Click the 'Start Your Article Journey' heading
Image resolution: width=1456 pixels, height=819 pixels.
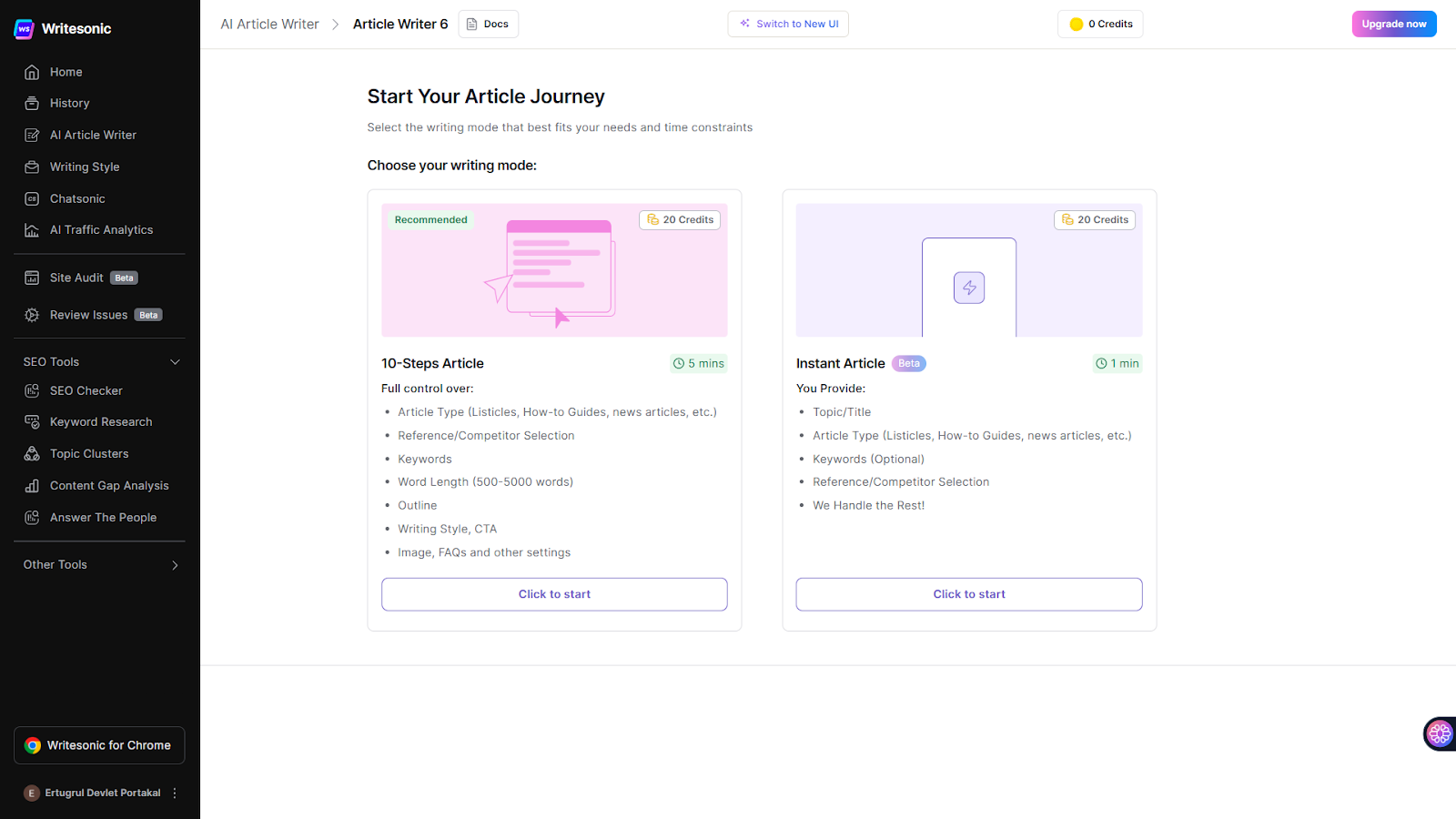pos(486,96)
